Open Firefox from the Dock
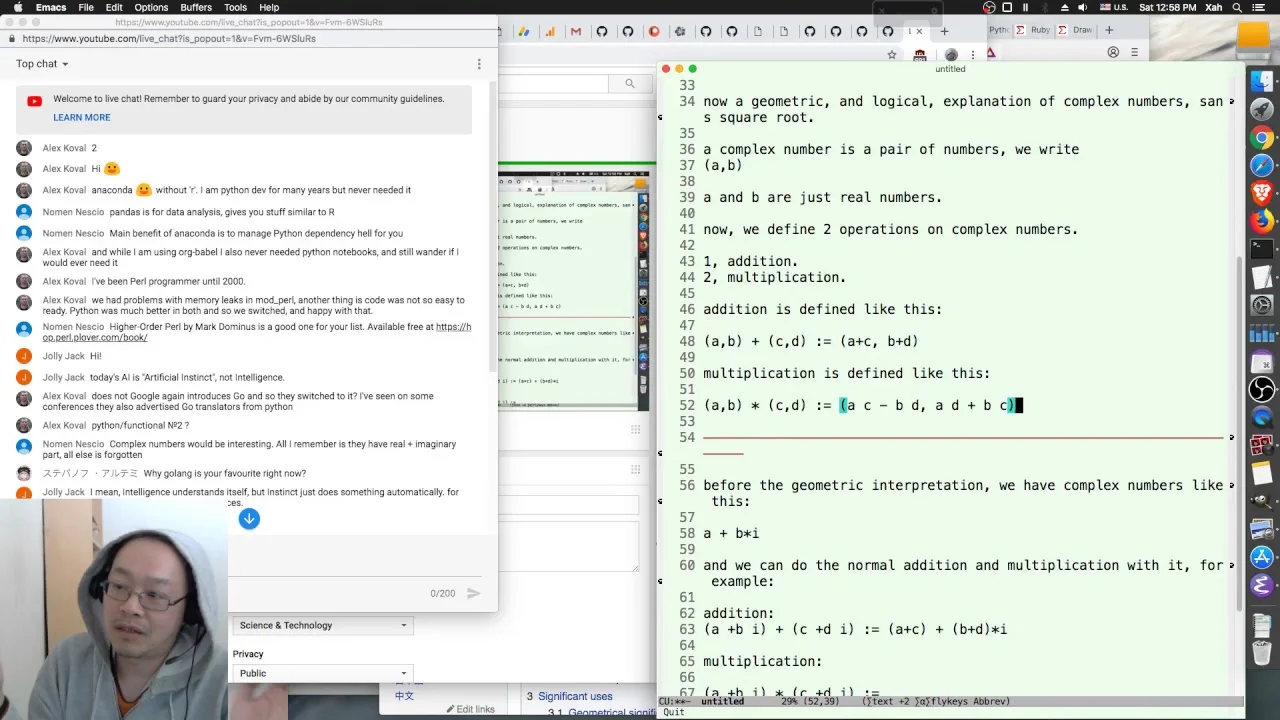 click(x=1262, y=221)
